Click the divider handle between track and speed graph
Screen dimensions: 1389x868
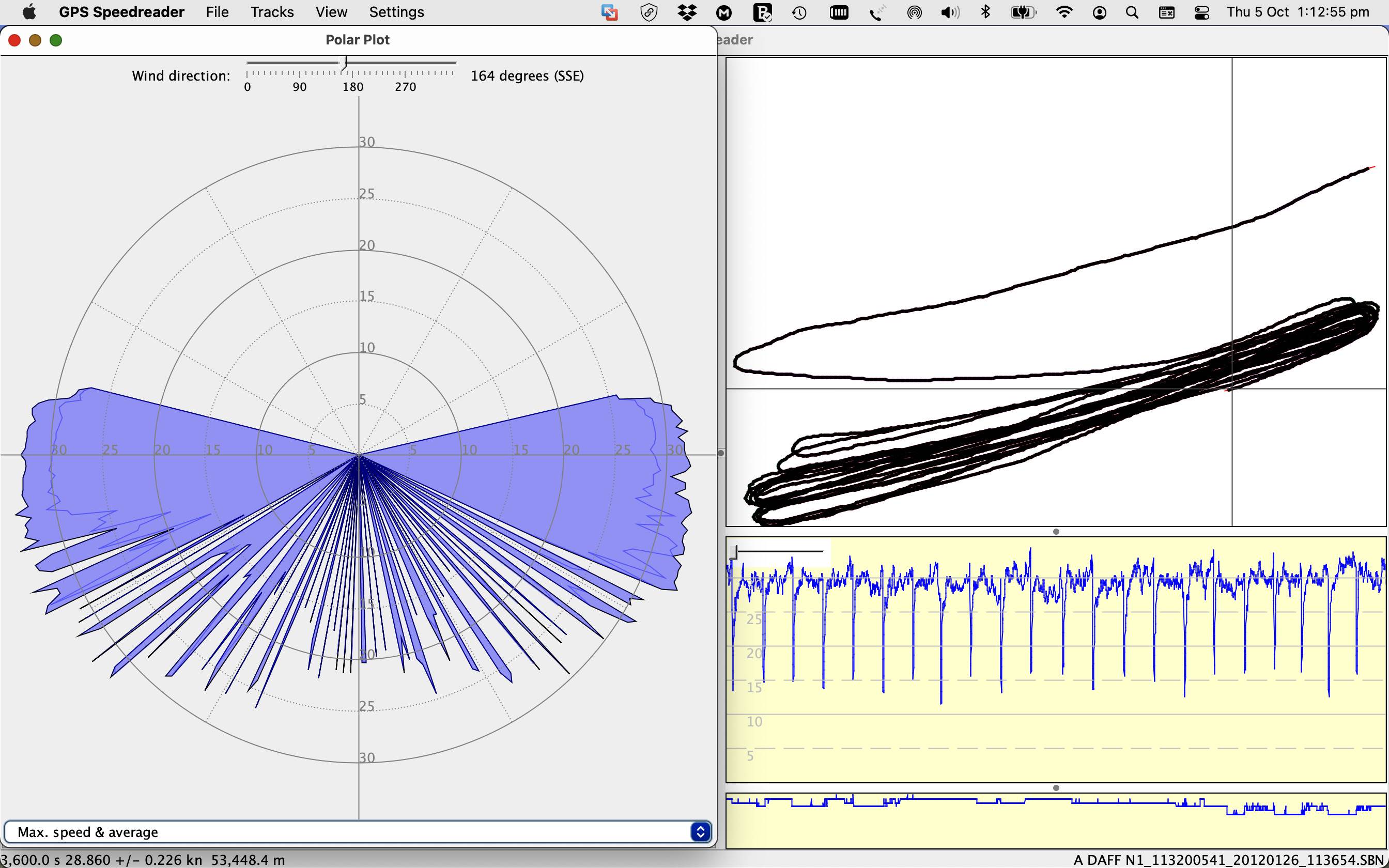(1056, 532)
